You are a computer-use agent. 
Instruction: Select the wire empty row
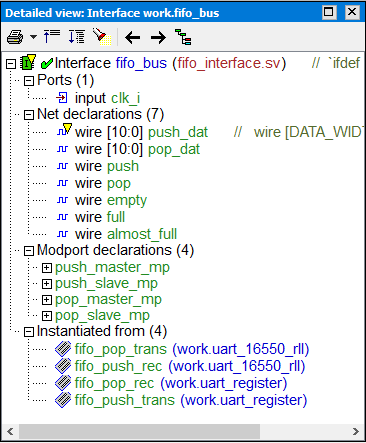[x=111, y=200]
